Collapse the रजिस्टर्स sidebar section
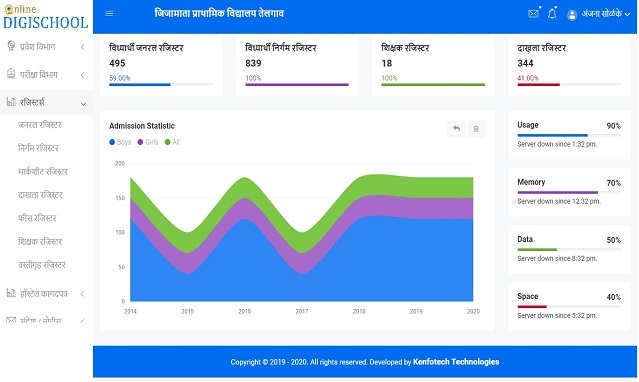Image resolution: width=639 pixels, height=382 pixels. click(x=46, y=102)
